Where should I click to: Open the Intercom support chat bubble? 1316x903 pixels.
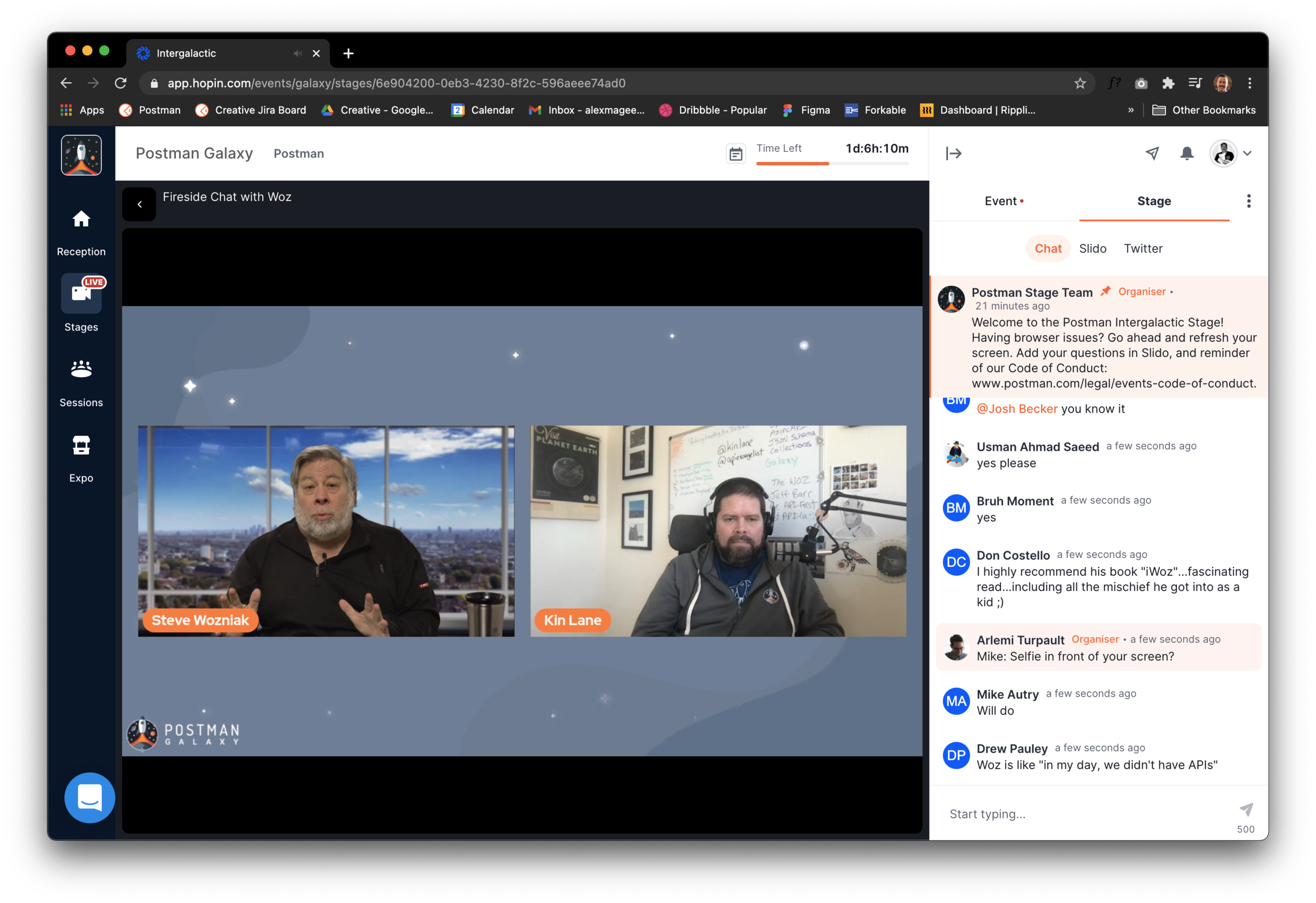point(89,798)
